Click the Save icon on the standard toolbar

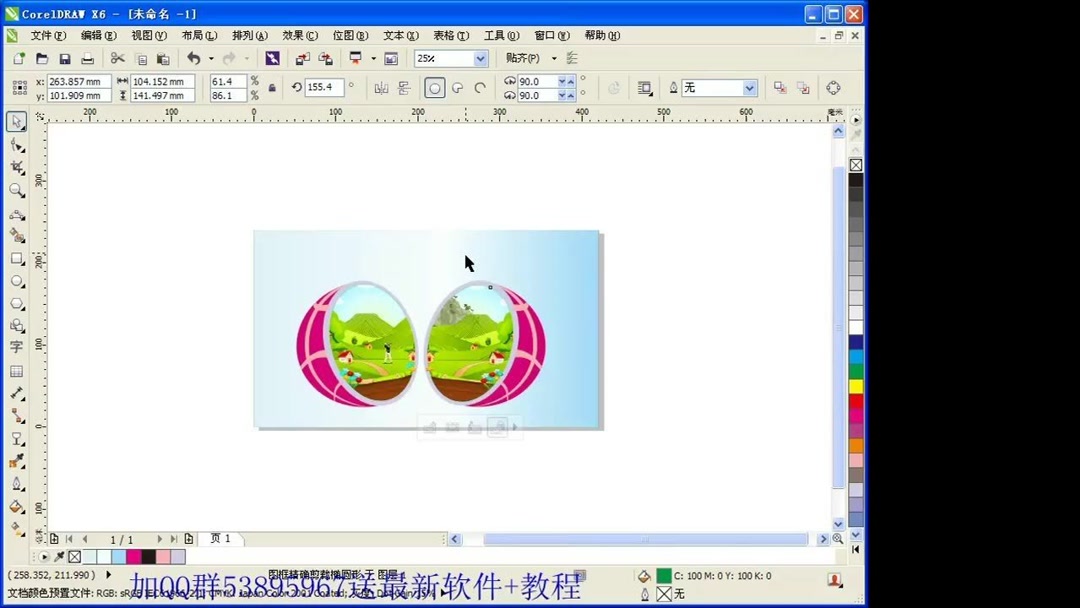[65, 58]
